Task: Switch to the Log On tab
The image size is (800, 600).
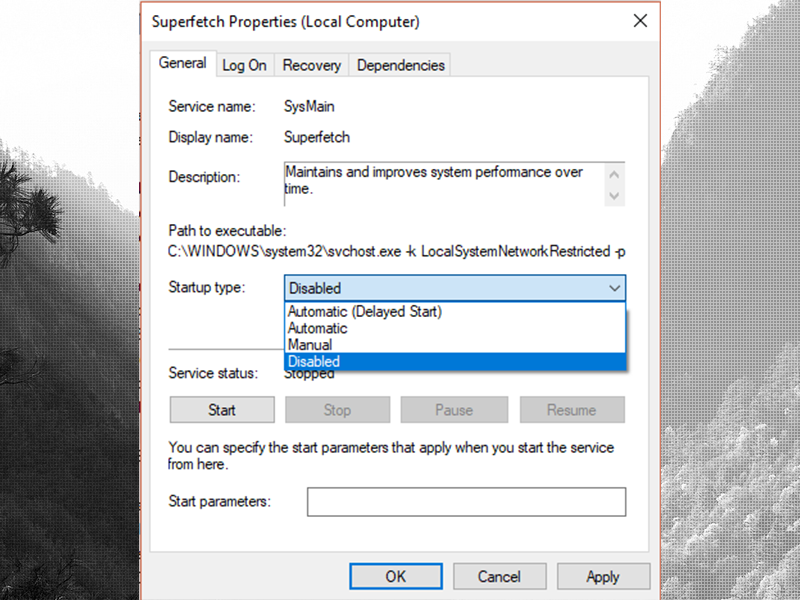Action: (x=244, y=64)
